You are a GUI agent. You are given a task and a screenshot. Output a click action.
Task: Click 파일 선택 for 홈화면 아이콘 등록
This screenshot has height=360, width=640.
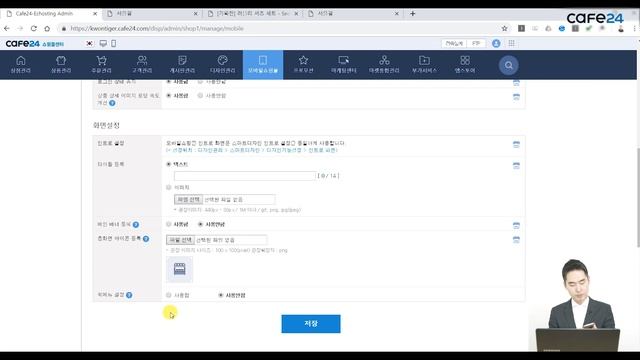(180, 240)
